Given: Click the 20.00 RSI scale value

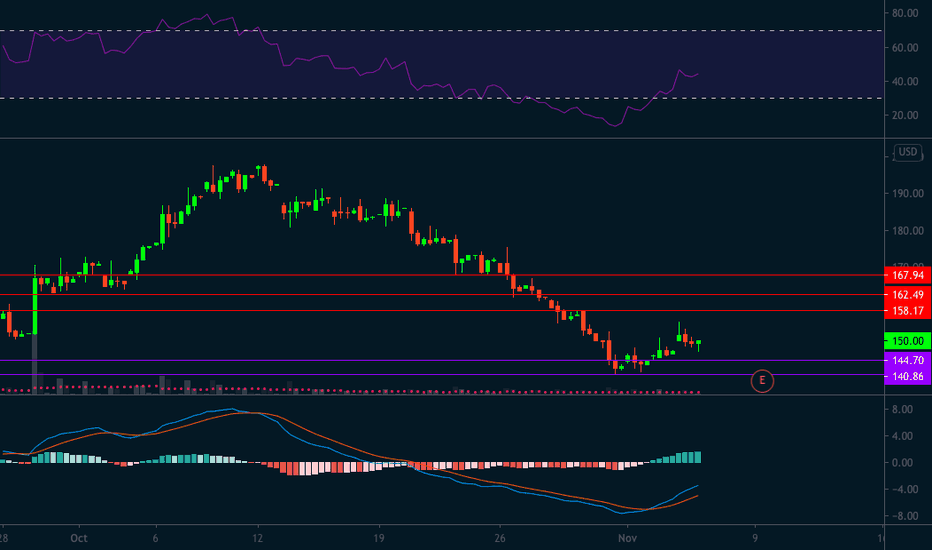Looking at the screenshot, I should [905, 115].
